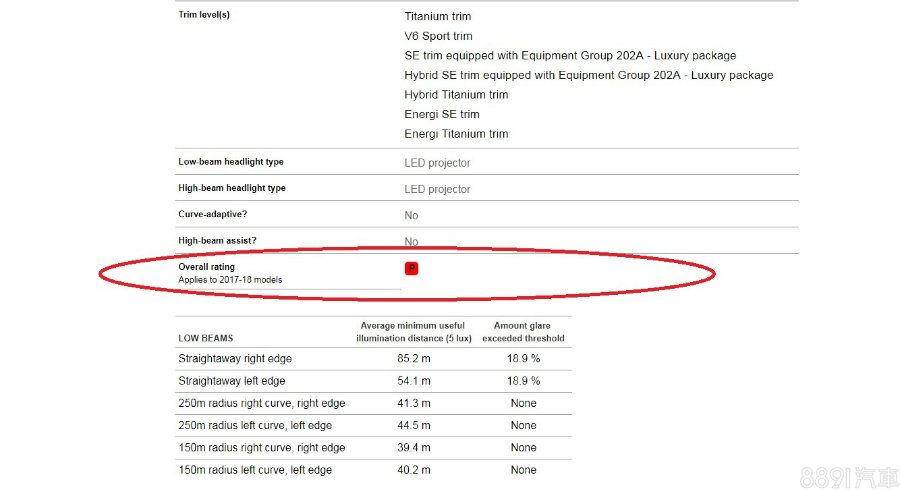Click the red P overall rating badge

[411, 268]
